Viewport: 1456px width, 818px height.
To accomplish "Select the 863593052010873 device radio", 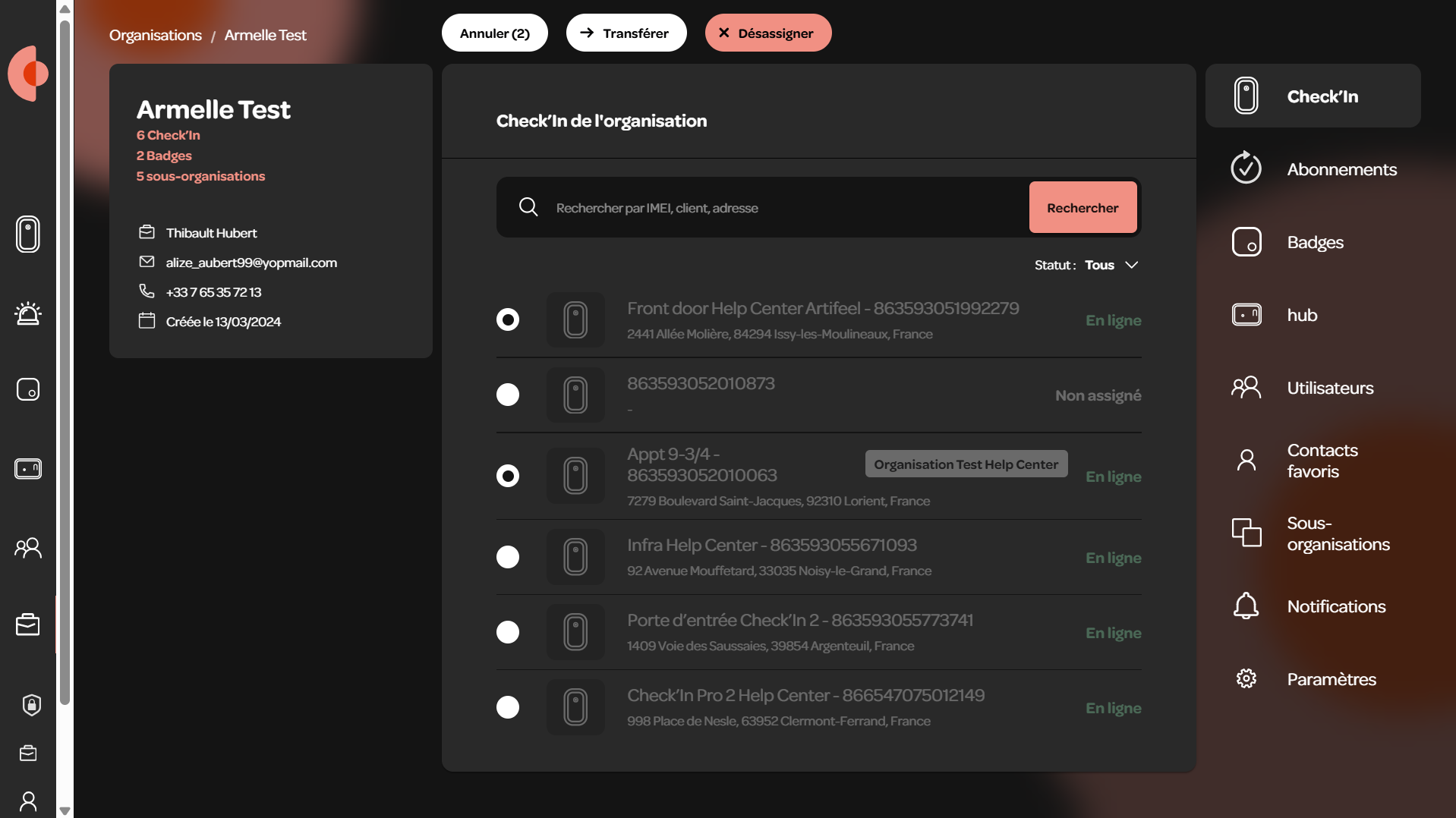I will pyautogui.click(x=508, y=395).
